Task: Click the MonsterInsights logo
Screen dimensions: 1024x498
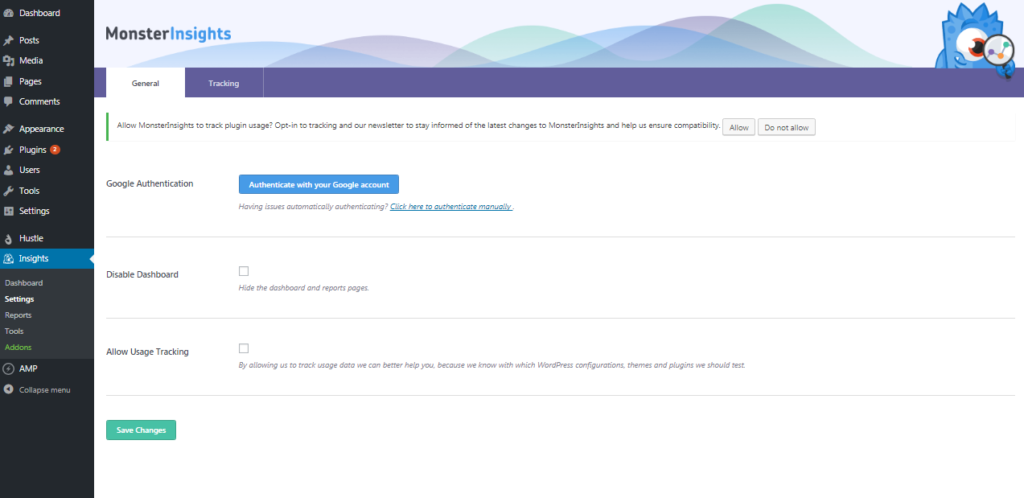Action: point(168,33)
